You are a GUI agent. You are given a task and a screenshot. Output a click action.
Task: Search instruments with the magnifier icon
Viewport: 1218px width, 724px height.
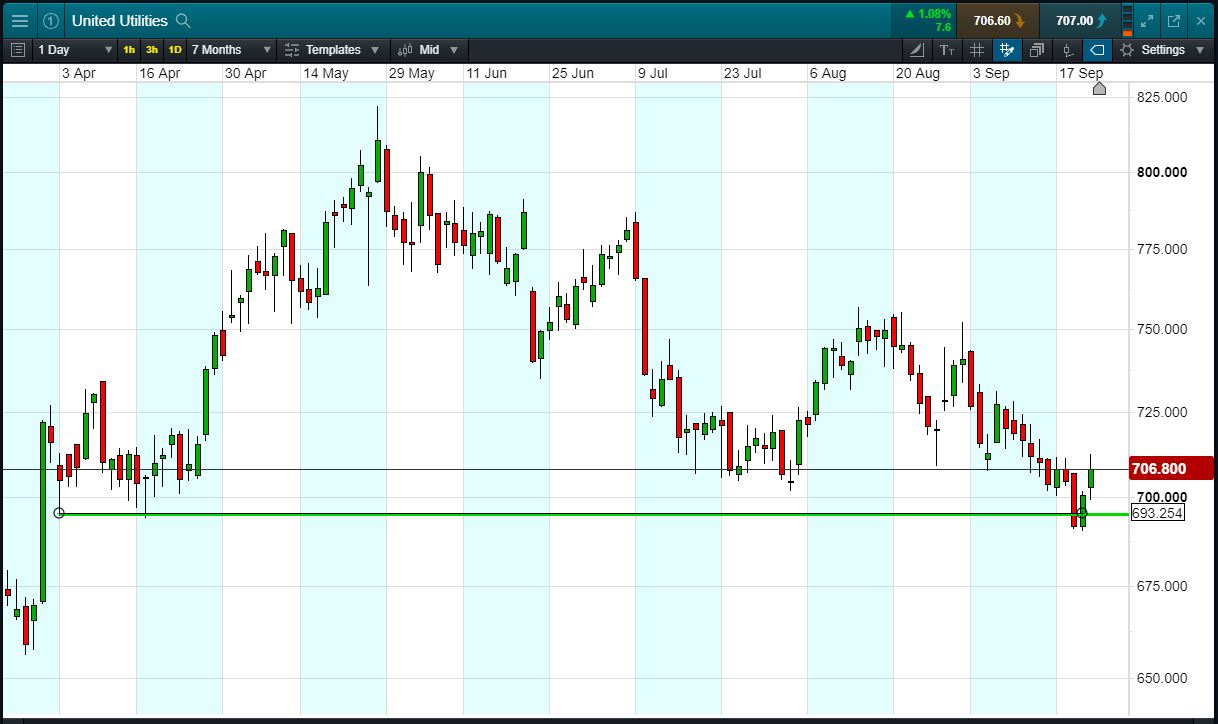pos(182,20)
